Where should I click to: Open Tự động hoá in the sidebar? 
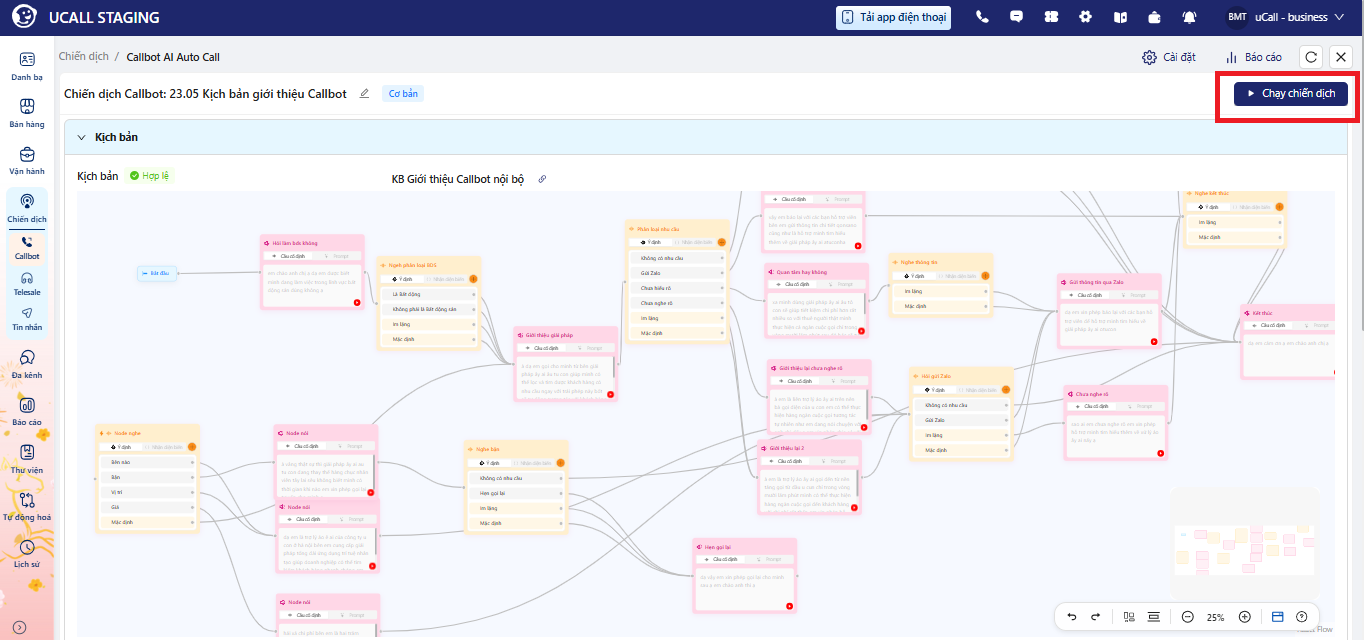[27, 506]
